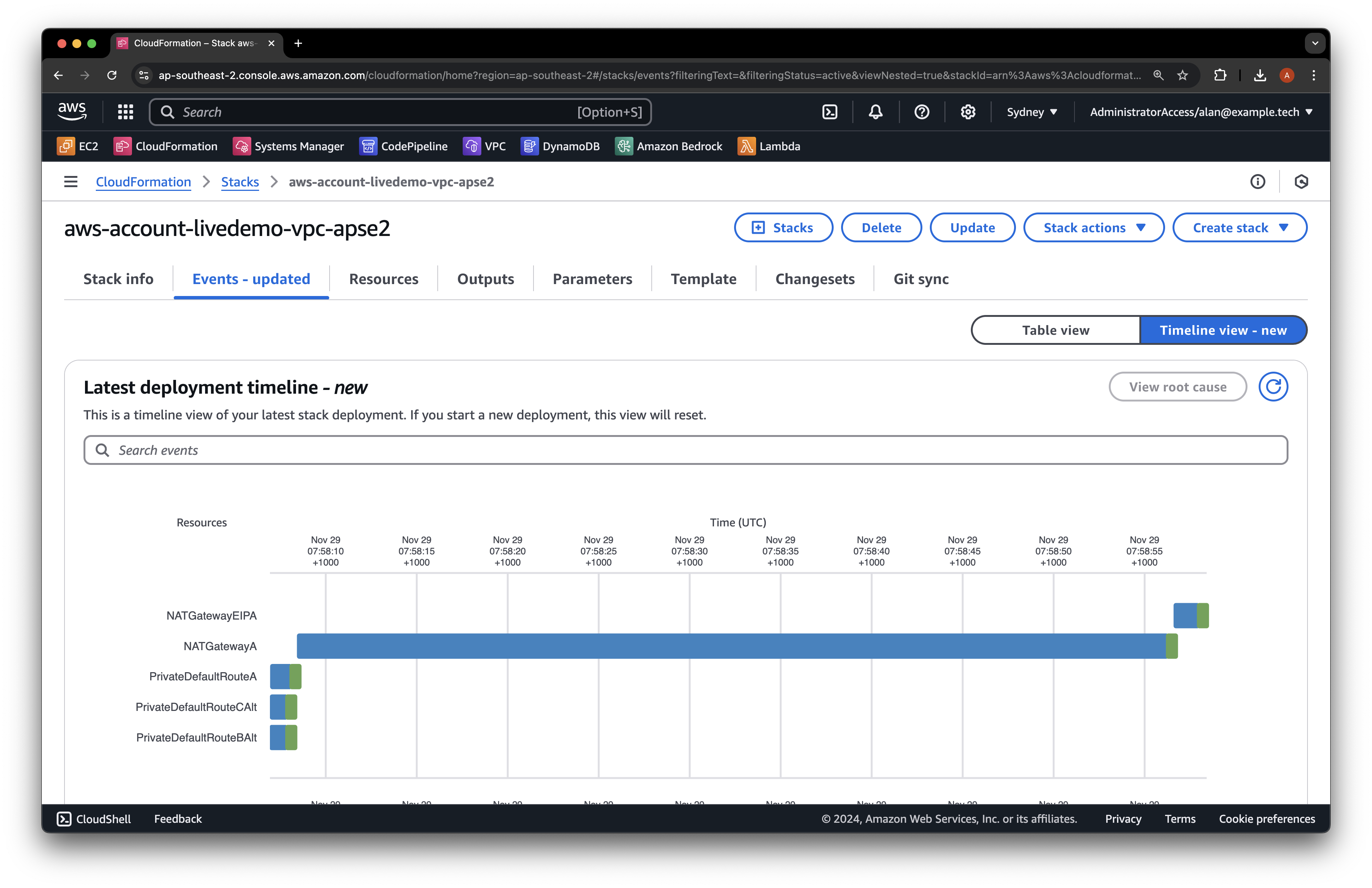The image size is (1372, 888).
Task: Refresh the deployment timeline
Action: (1273, 387)
